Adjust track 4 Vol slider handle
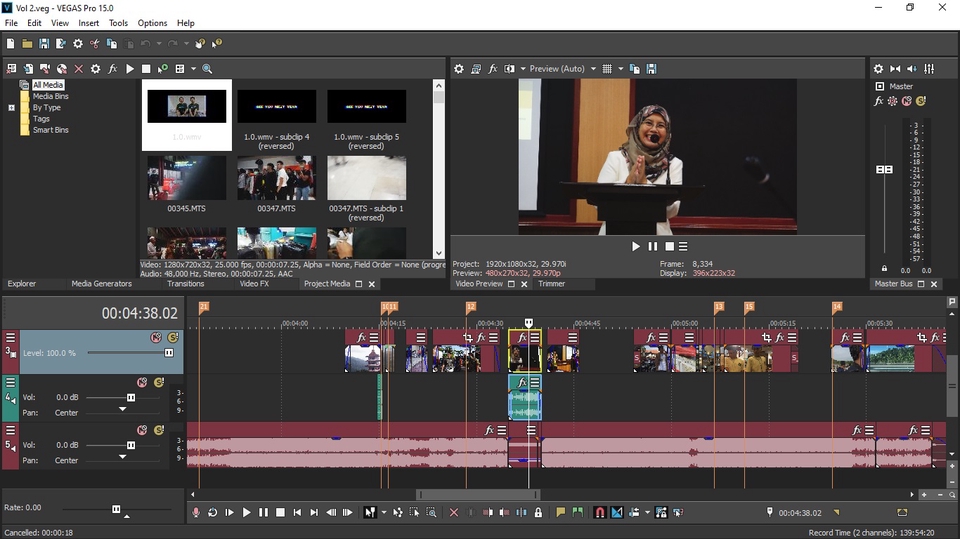This screenshot has height=539, width=960. click(x=130, y=398)
